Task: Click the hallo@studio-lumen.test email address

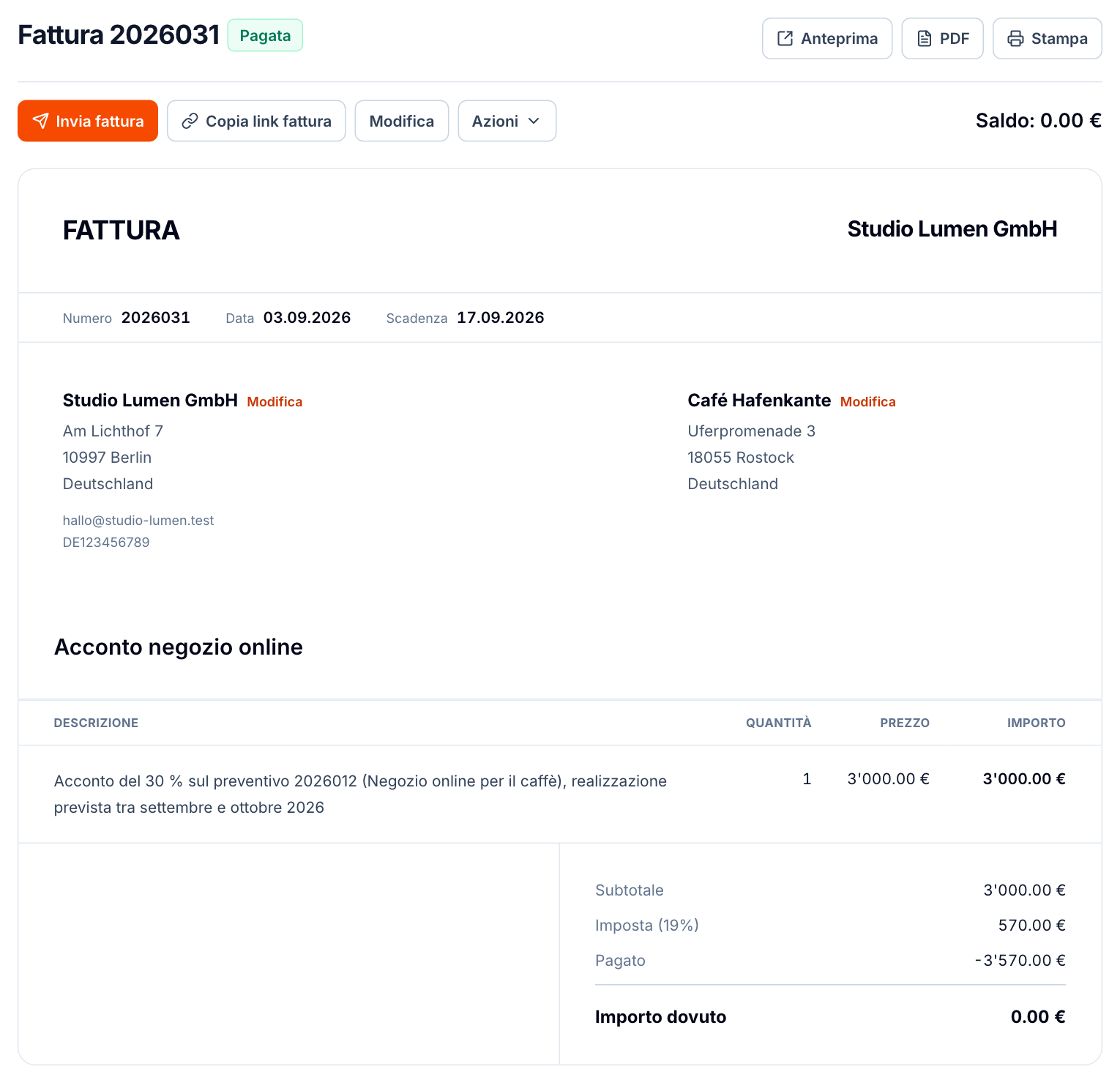Action: 138,521
